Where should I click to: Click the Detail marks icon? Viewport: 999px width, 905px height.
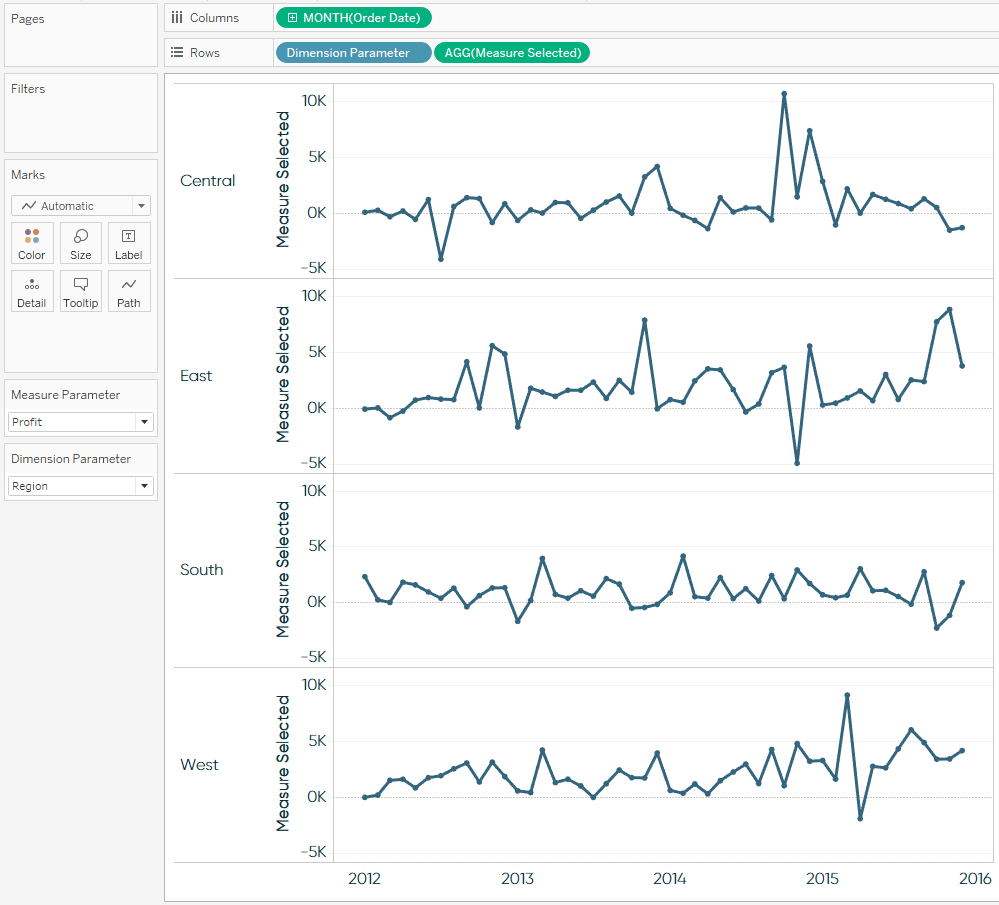[x=31, y=291]
